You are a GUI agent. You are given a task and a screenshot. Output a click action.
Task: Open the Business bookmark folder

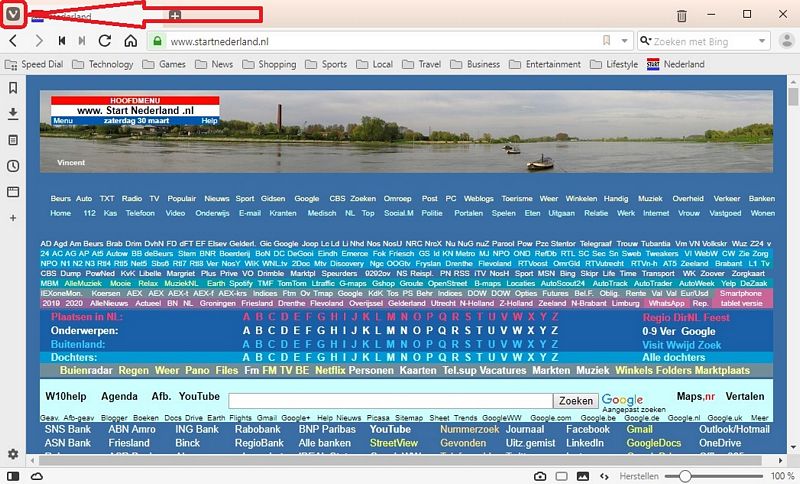pos(476,64)
